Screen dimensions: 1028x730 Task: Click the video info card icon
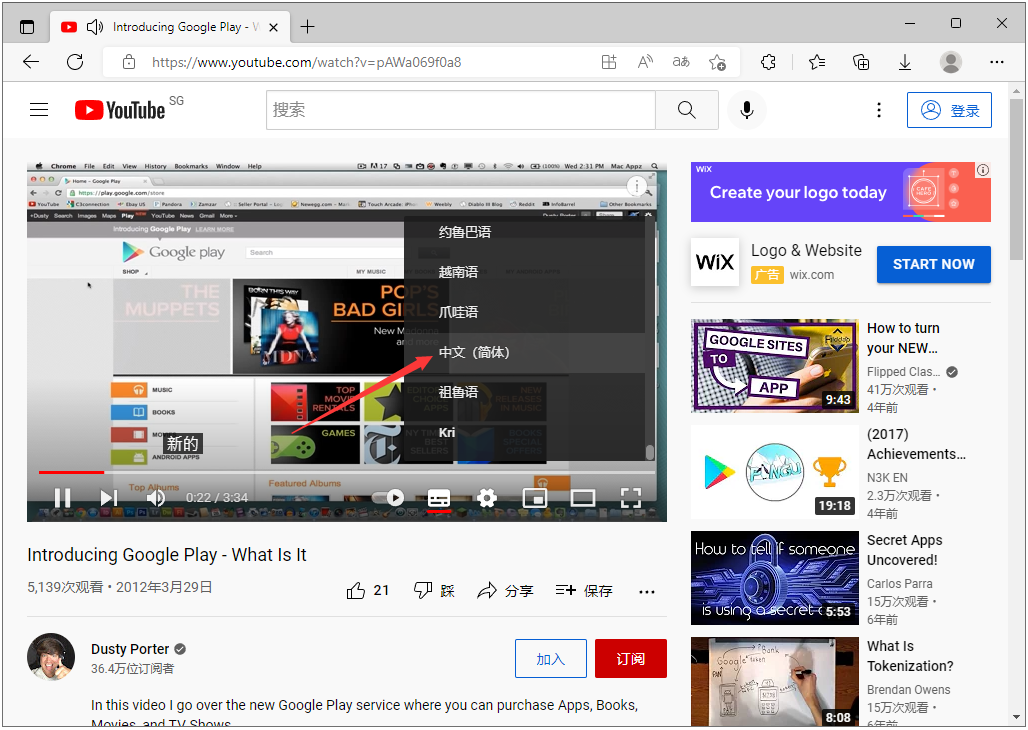(x=636, y=187)
